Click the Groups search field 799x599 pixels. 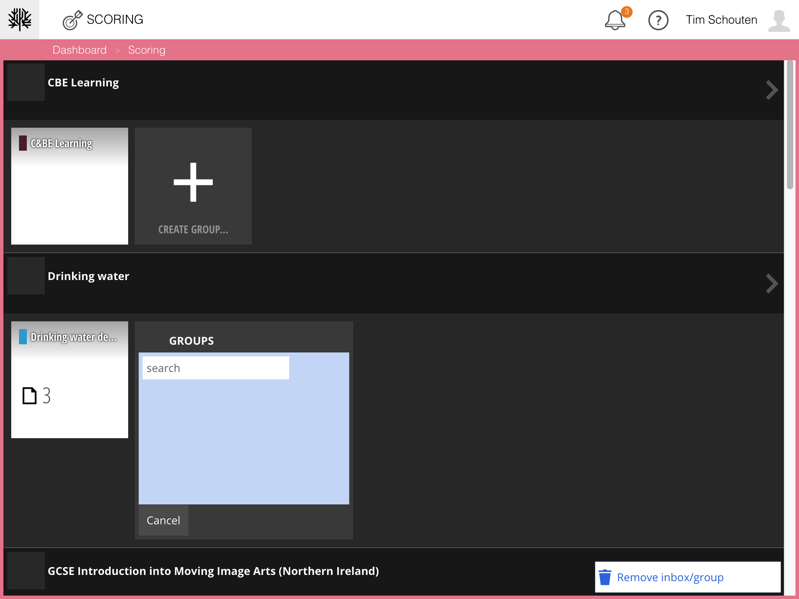[215, 368]
